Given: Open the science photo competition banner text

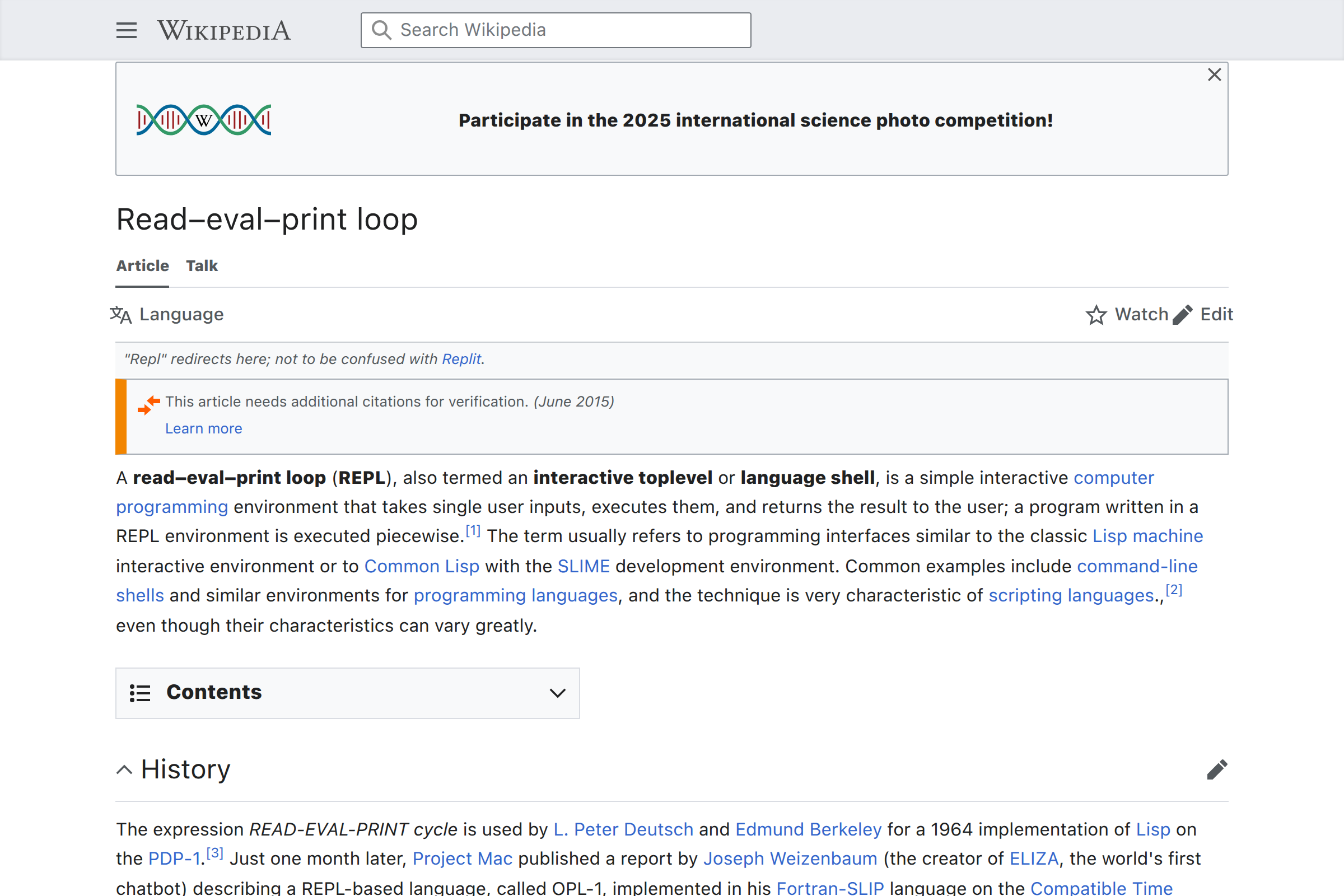Looking at the screenshot, I should point(755,120).
